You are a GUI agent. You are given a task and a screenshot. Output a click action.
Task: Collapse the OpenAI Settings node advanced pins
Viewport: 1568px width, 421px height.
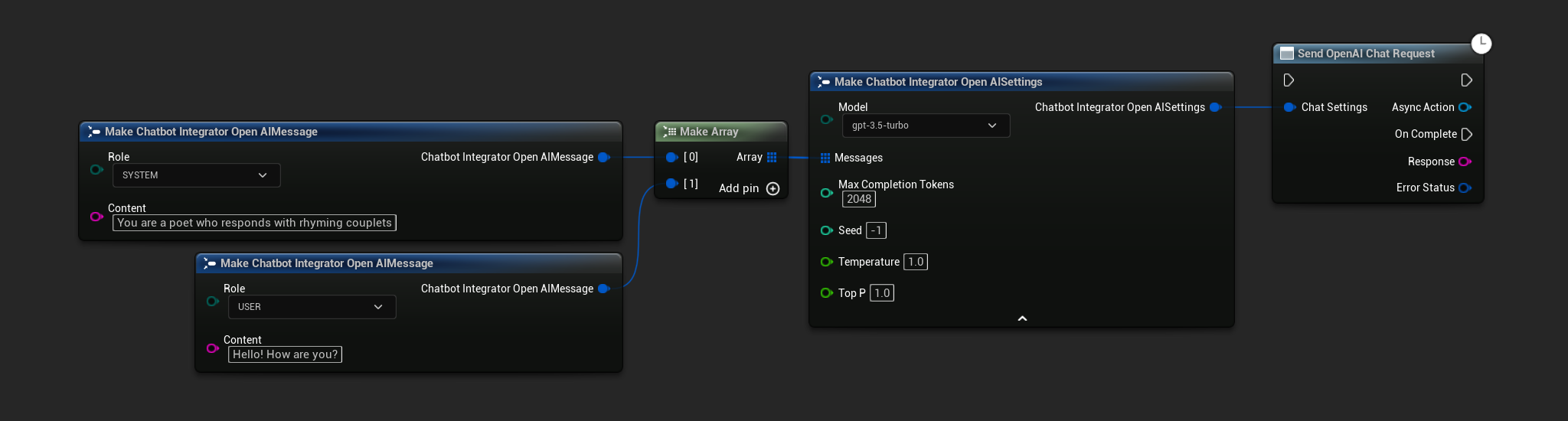tap(1021, 318)
